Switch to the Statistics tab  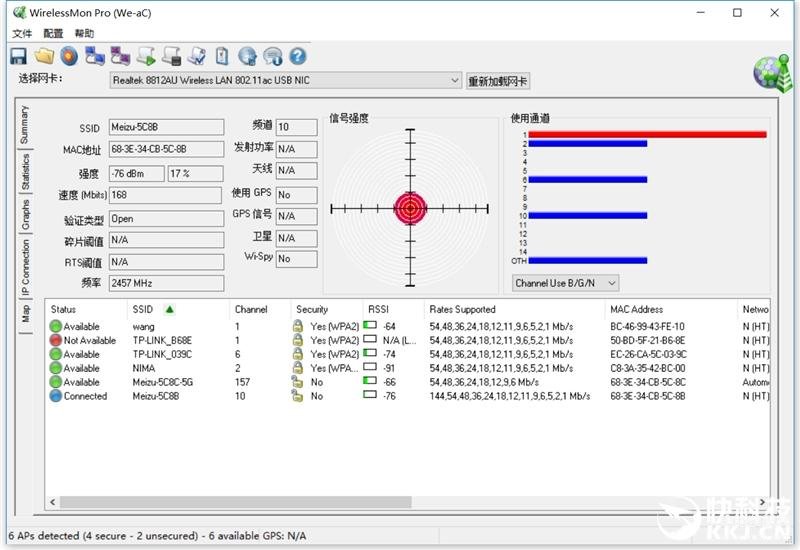coord(25,172)
